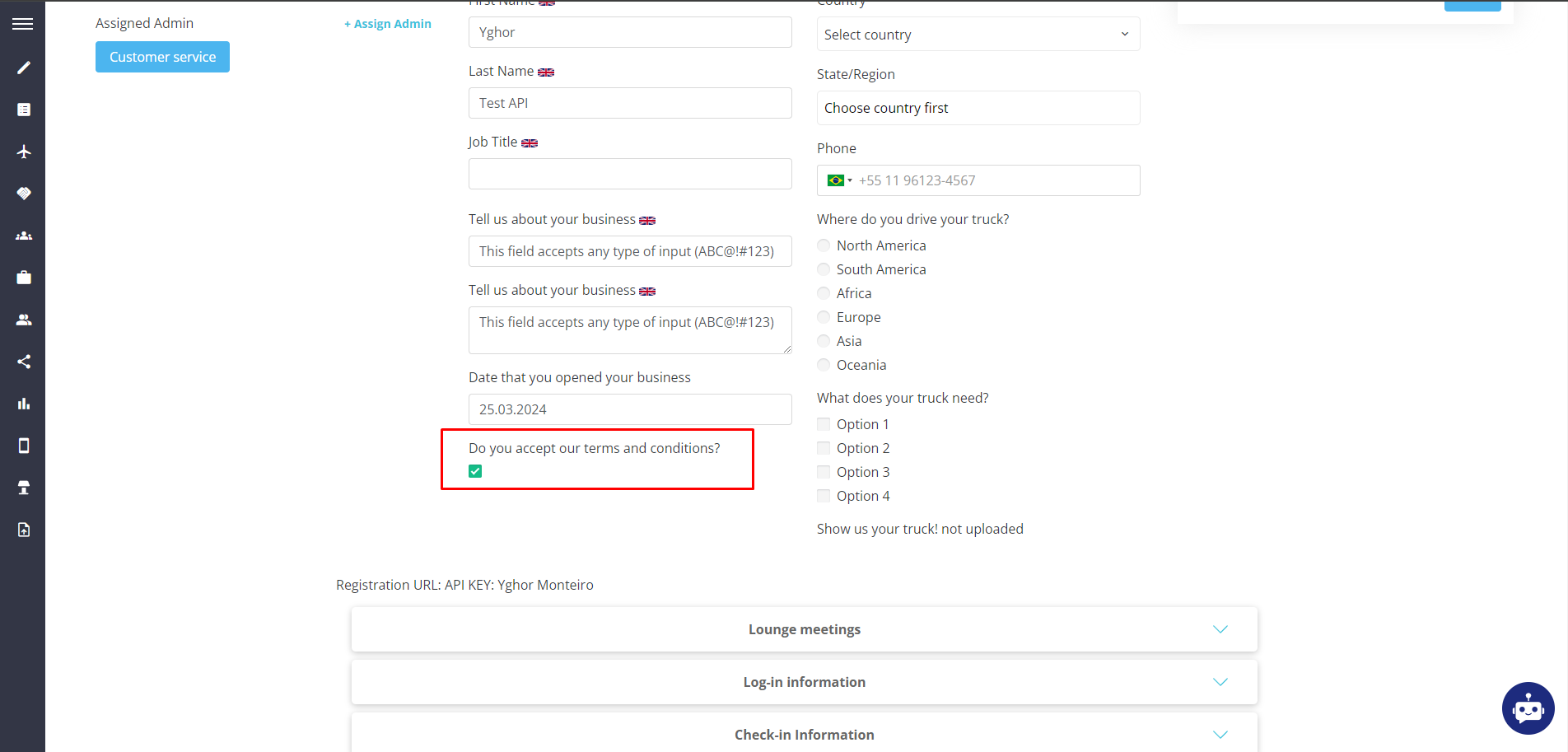
Task: Select the share icon in the sidebar
Action: coord(22,361)
